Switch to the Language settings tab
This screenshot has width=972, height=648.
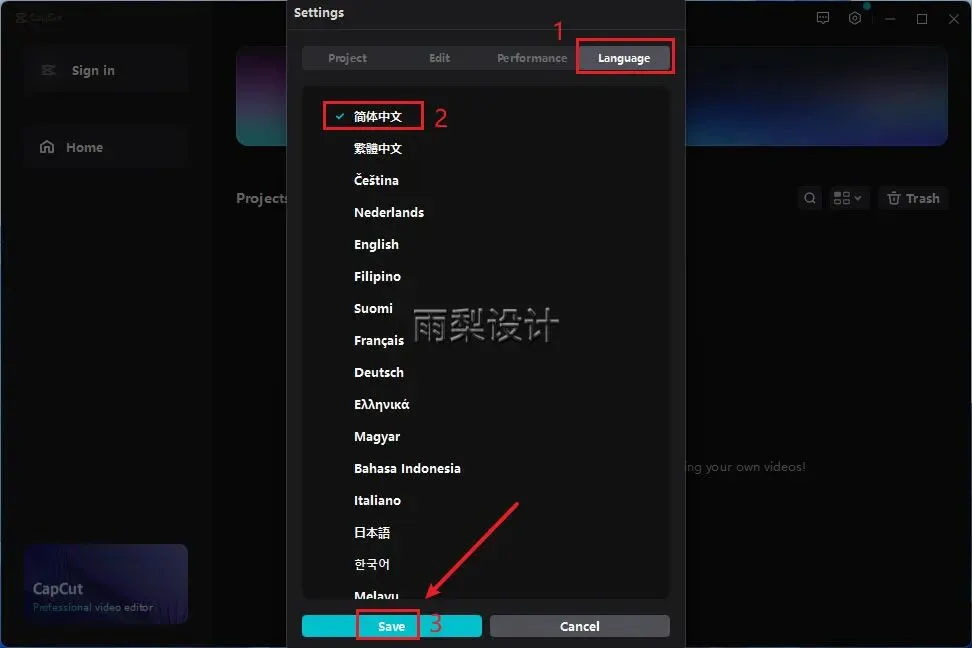pos(624,58)
